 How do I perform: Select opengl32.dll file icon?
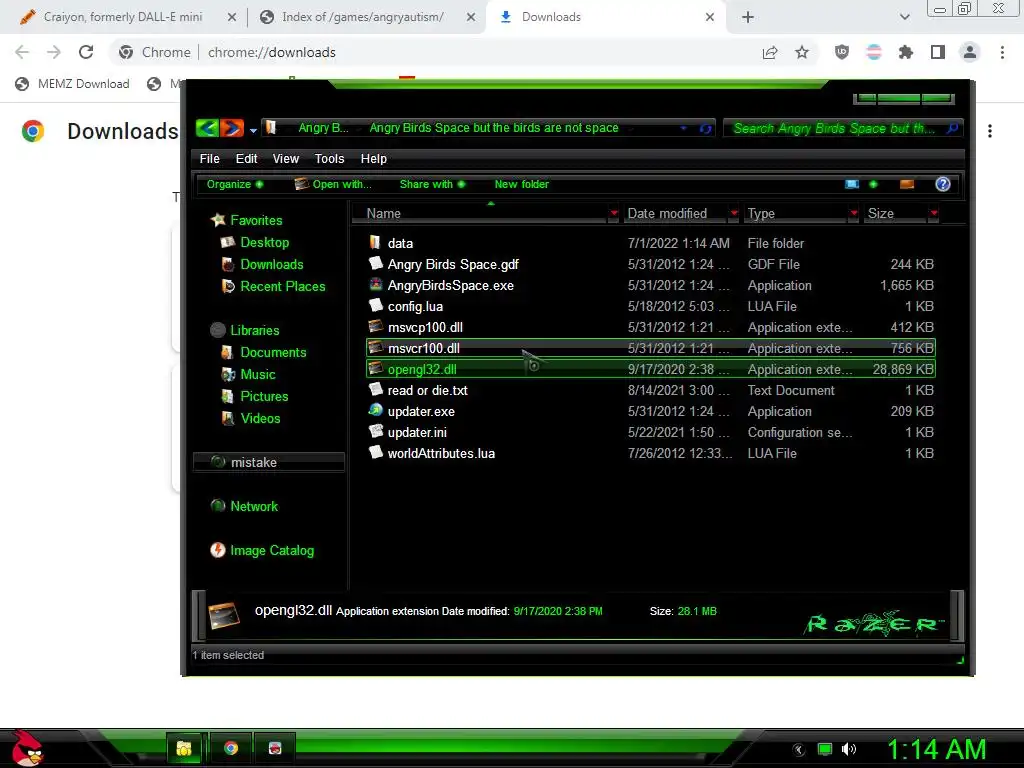(376, 368)
